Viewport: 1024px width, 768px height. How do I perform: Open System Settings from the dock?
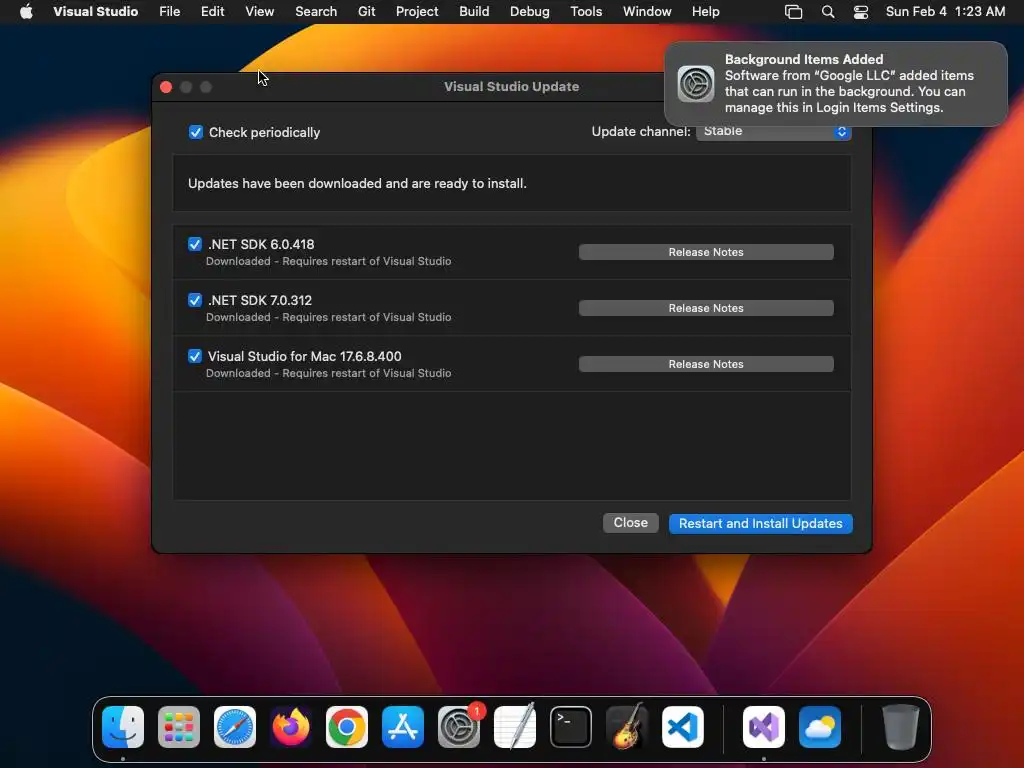coord(458,726)
